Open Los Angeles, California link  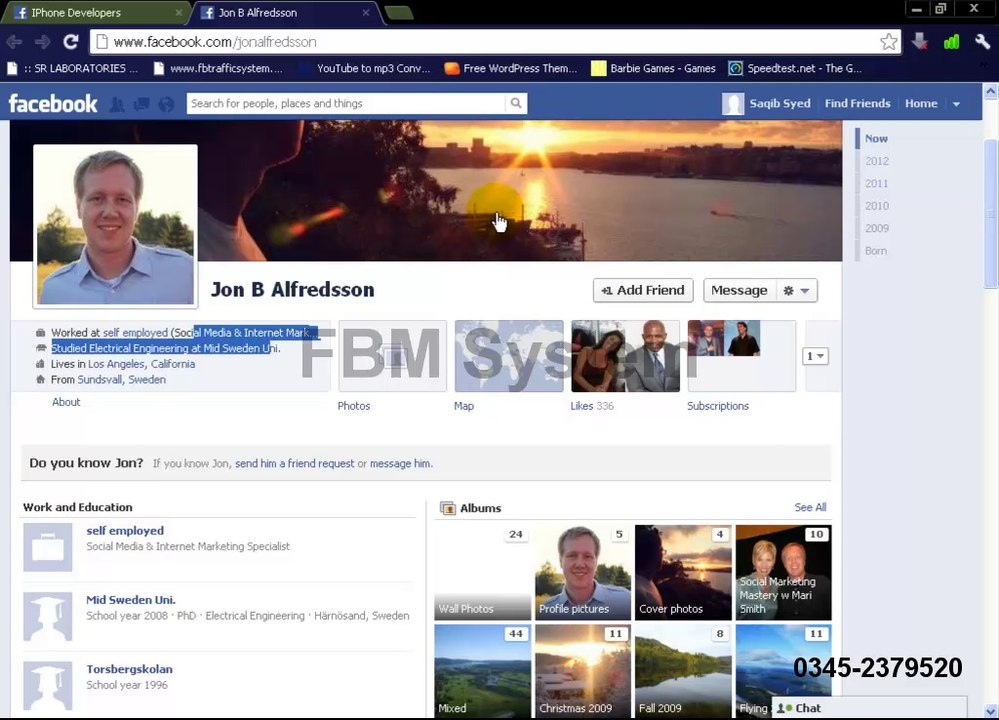pos(141,364)
